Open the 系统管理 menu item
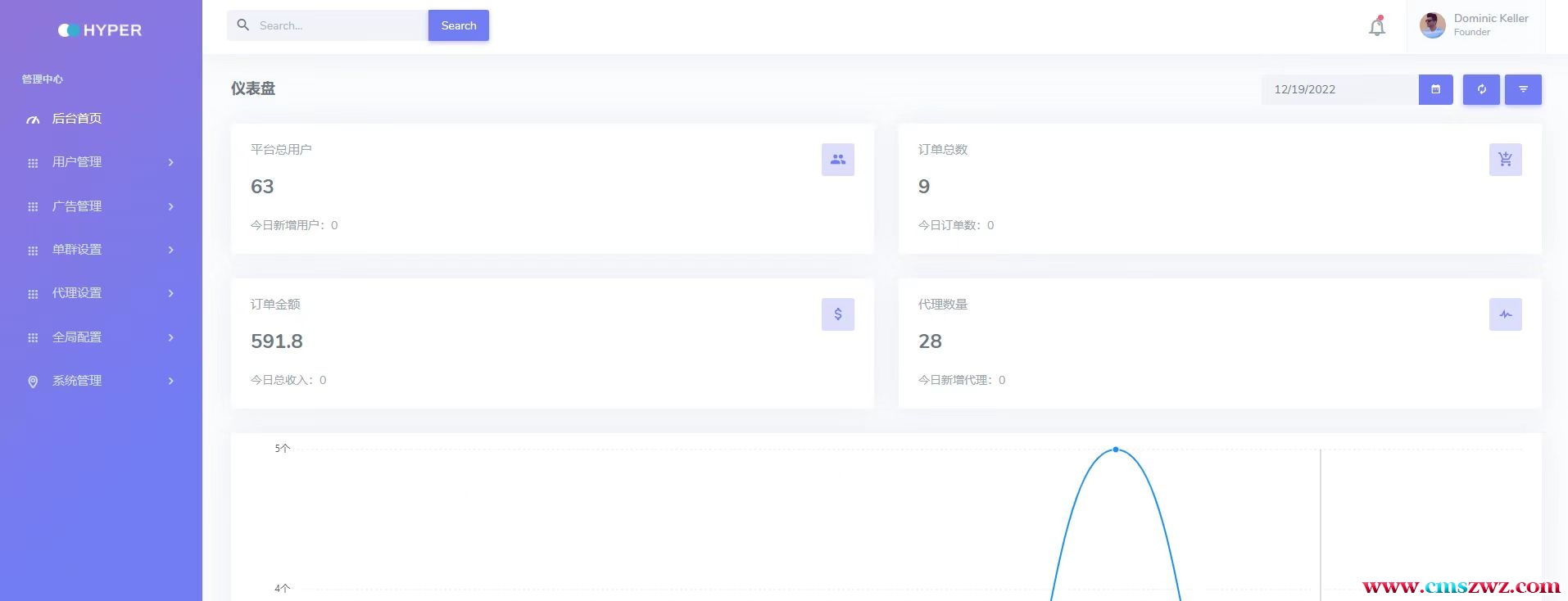The height and width of the screenshot is (601, 1568). click(101, 381)
